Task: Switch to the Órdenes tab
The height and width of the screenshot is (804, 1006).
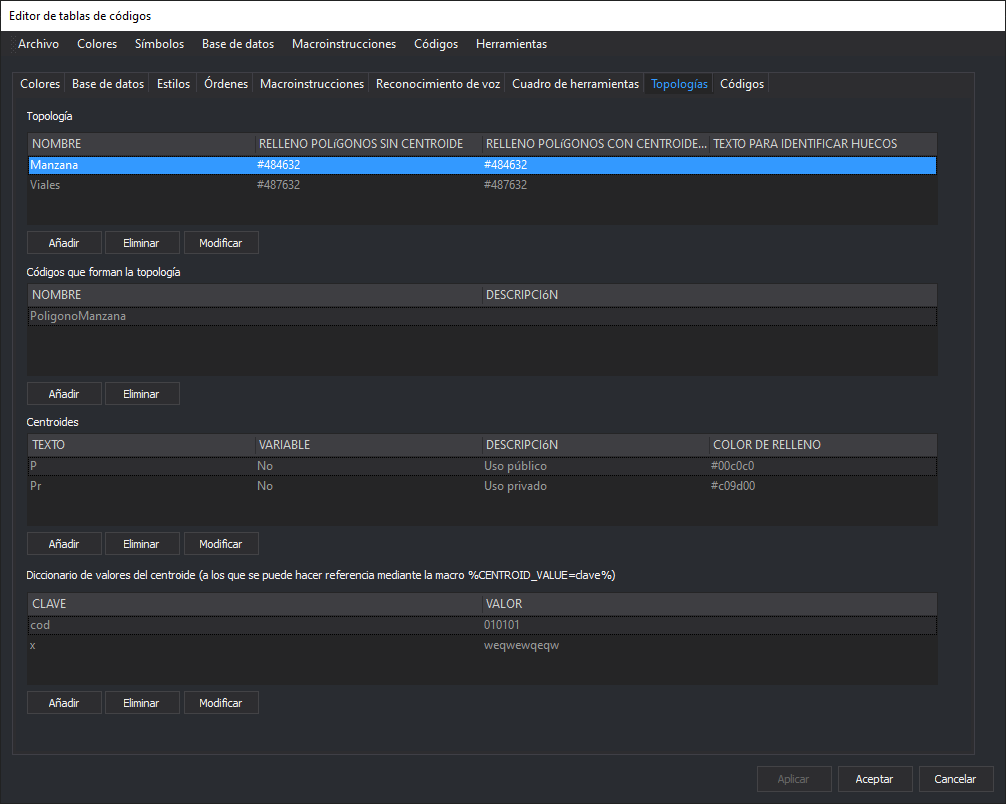Action: 225,84
